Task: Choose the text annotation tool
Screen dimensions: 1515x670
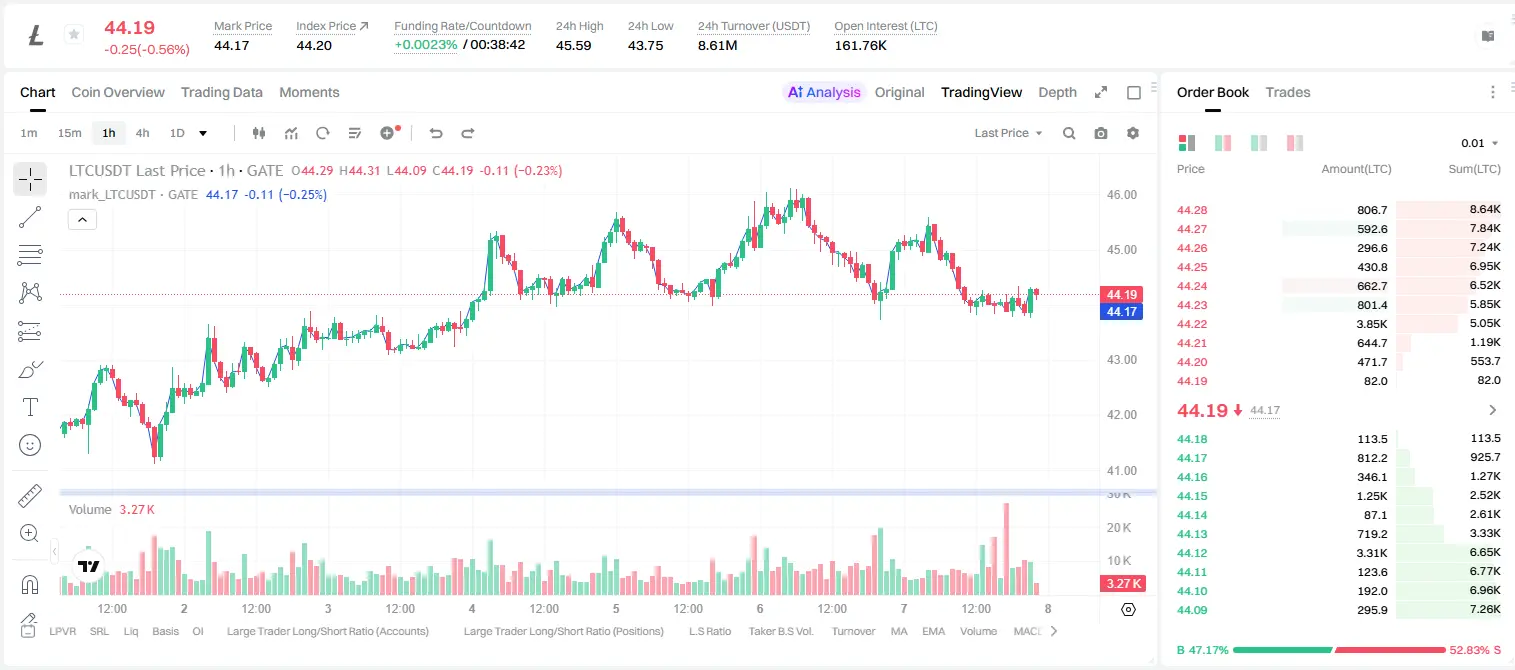Action: [x=30, y=407]
